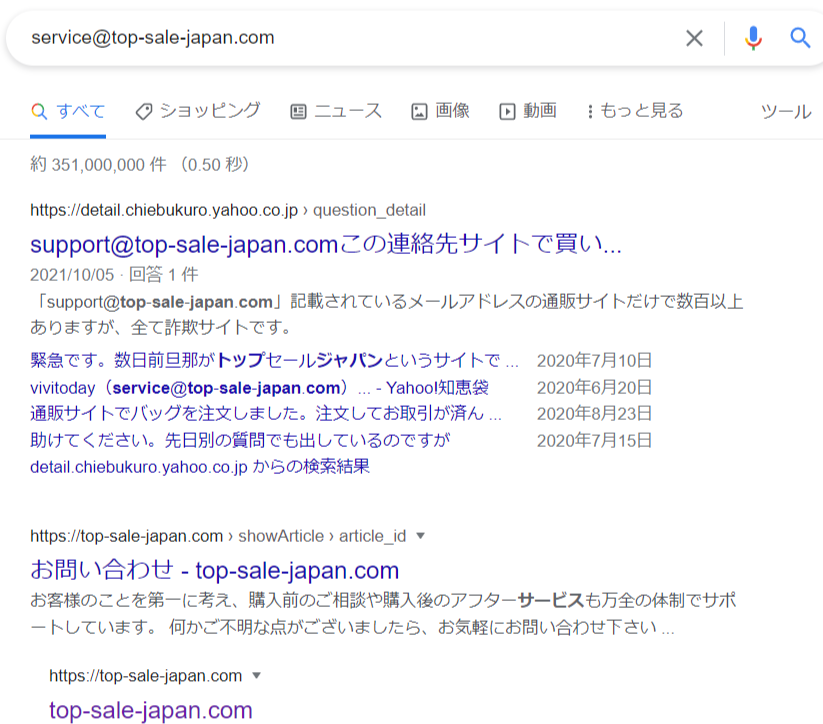
Task: Click the date 2020年6月20日
Action: click(x=594, y=387)
